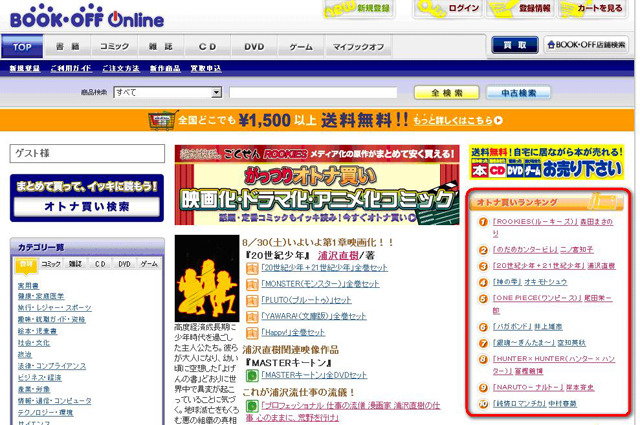
Task: Open 旅行・レジャー・スポーツ category link
Action: tap(55, 307)
